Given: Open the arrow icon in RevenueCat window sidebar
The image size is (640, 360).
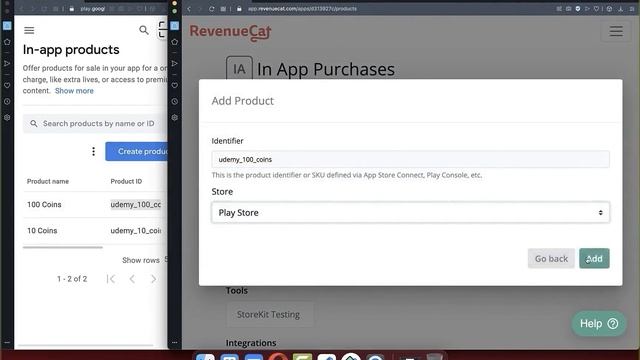Looking at the screenshot, I should pyautogui.click(x=174, y=63).
